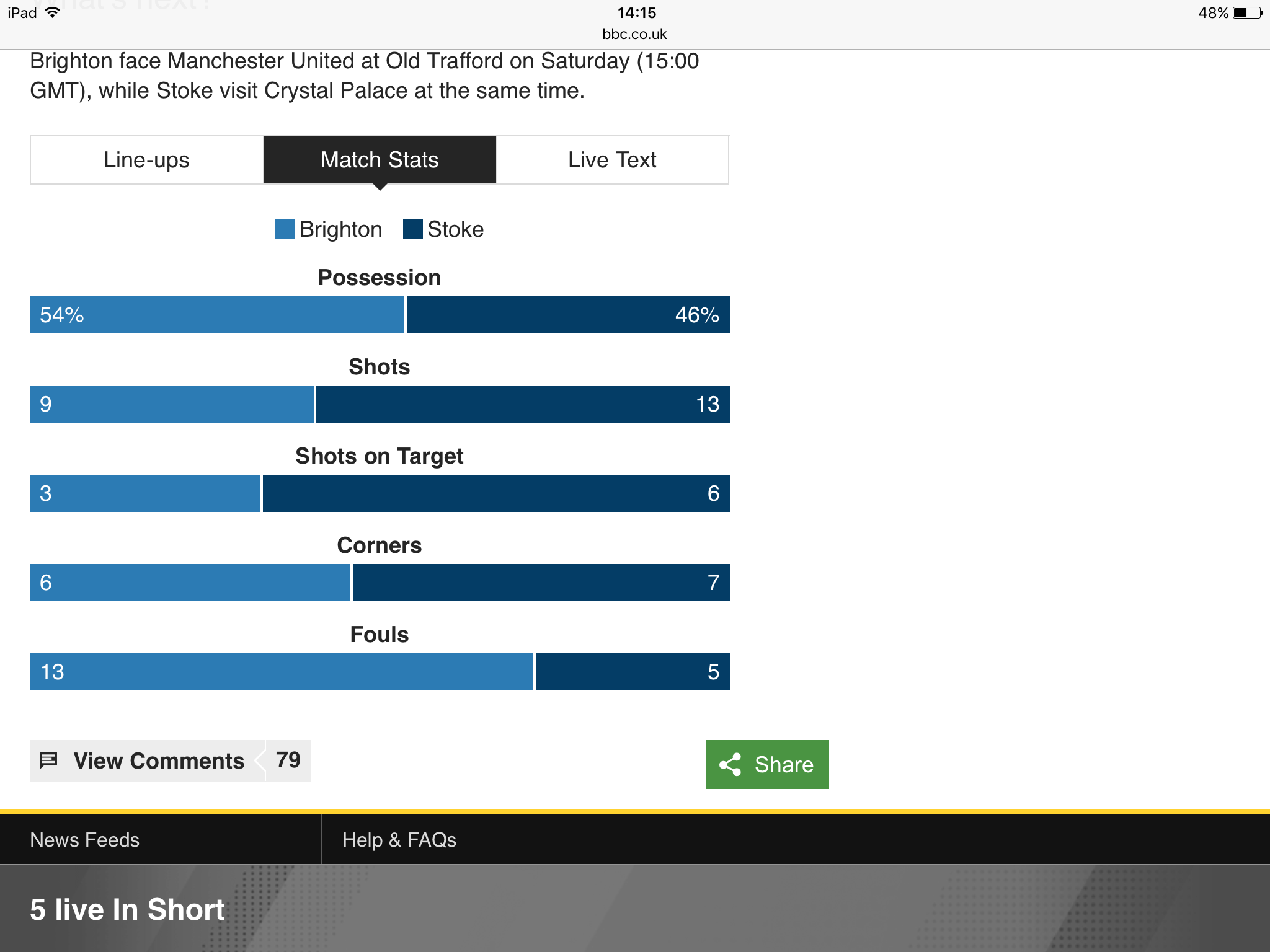The height and width of the screenshot is (952, 1270).
Task: Tap Brighton's 13 fouls bar
Action: pos(282,672)
